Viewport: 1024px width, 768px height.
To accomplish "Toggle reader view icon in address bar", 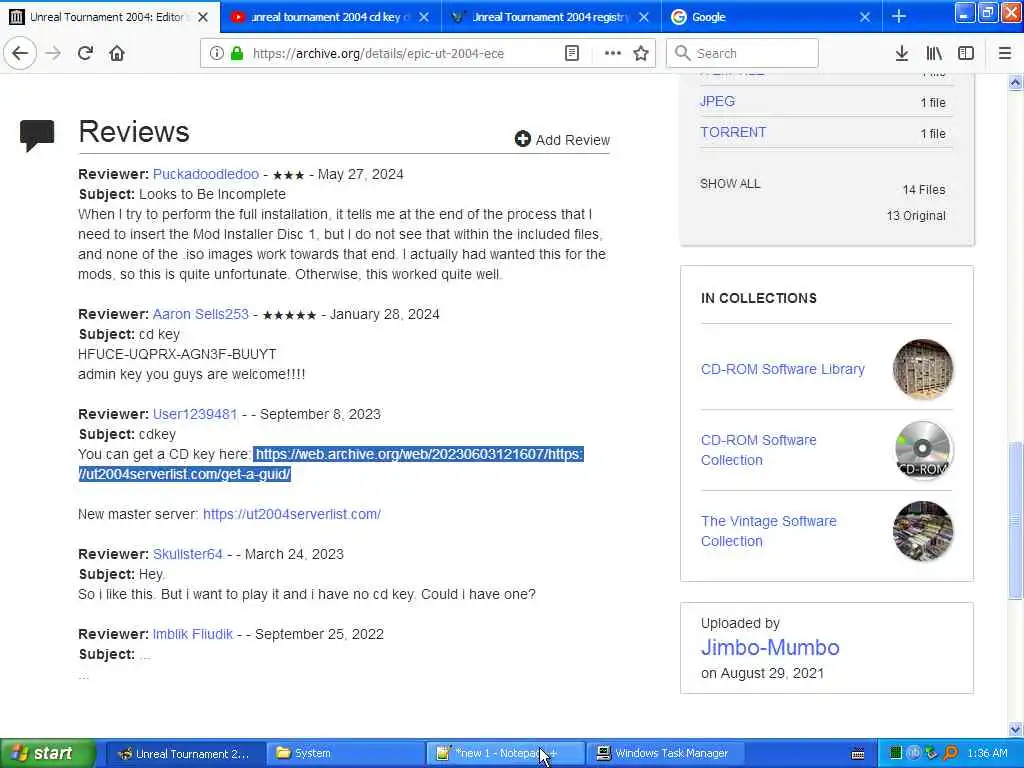I will point(571,54).
